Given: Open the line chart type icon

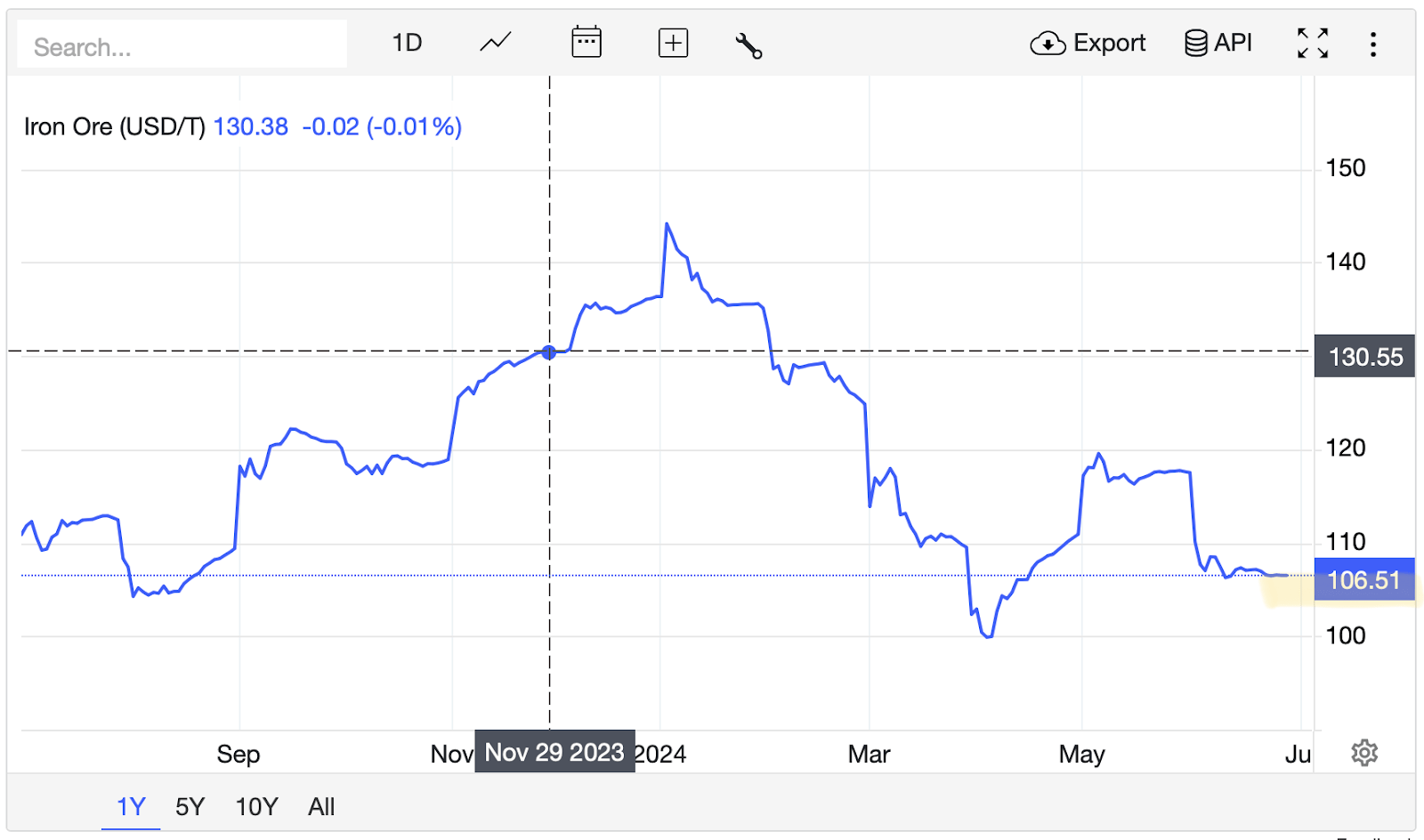Looking at the screenshot, I should (496, 43).
